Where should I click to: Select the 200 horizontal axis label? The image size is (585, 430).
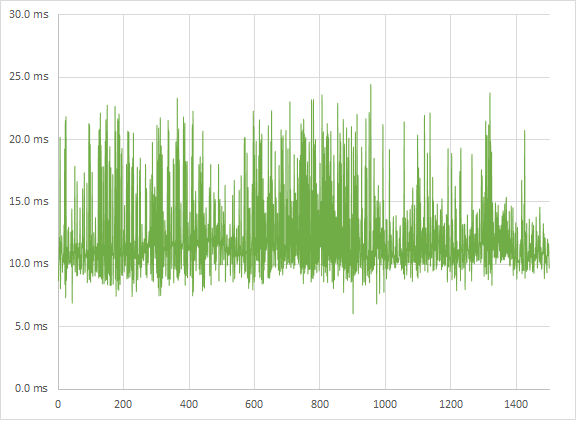pos(123,404)
